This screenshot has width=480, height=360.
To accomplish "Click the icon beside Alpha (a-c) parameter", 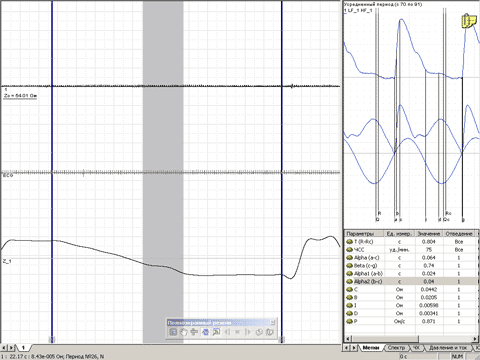I will tap(349, 258).
